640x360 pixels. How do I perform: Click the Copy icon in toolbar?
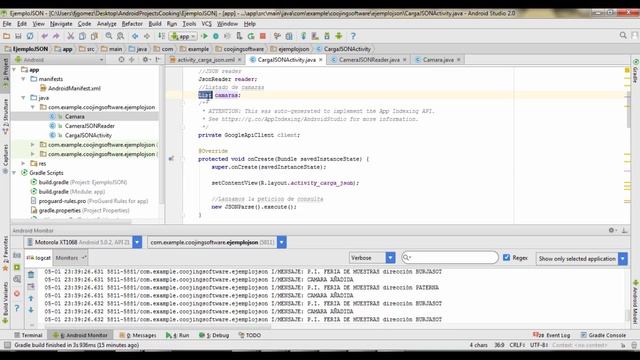click(82, 36)
